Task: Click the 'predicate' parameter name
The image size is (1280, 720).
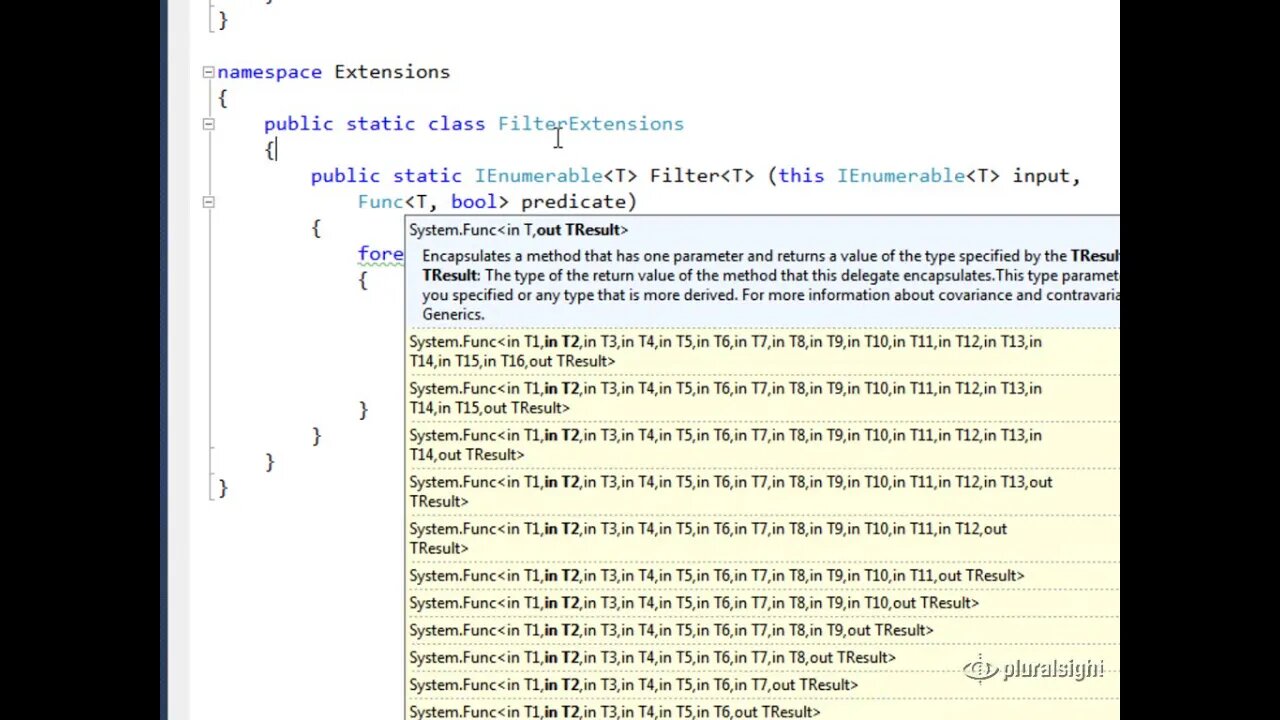Action: (x=573, y=202)
